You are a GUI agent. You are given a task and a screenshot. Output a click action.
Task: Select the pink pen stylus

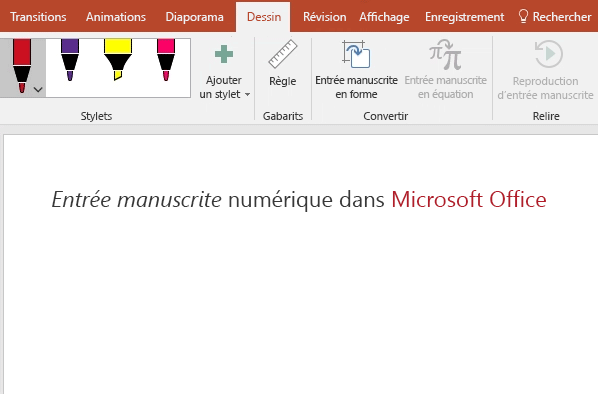pyautogui.click(x=166, y=60)
